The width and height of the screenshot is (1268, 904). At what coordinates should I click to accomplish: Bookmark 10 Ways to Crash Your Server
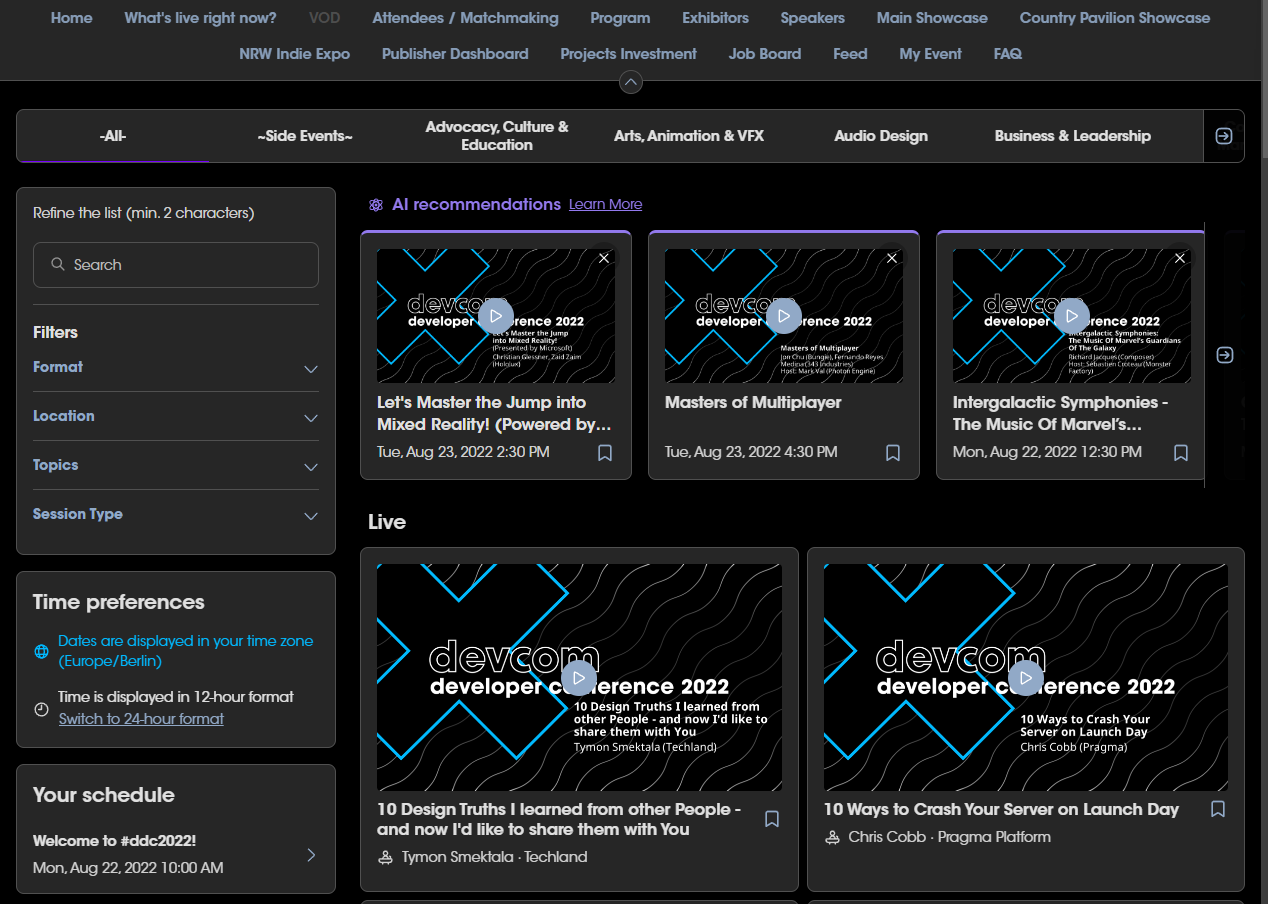coord(1218,808)
